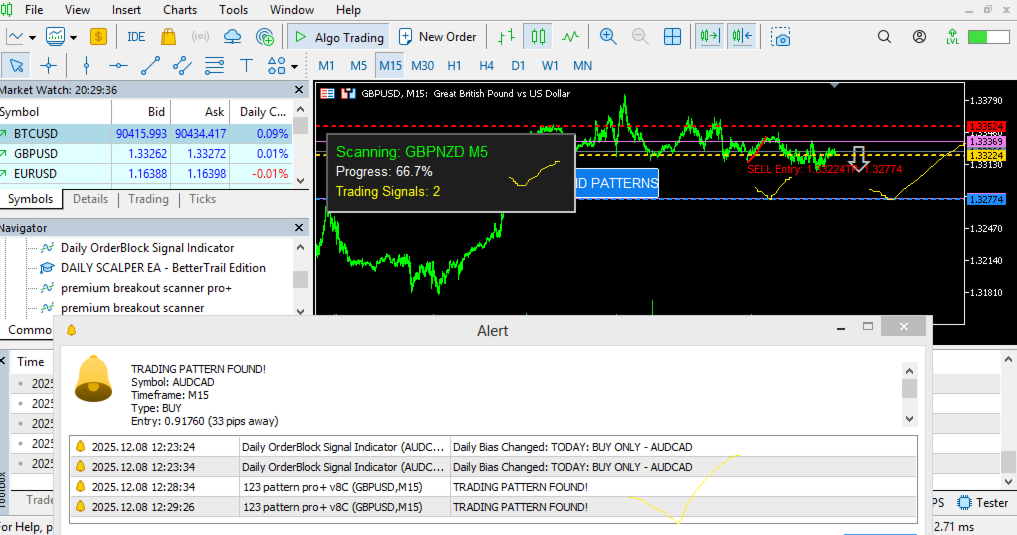Click alert message scroll down arrow

point(909,419)
